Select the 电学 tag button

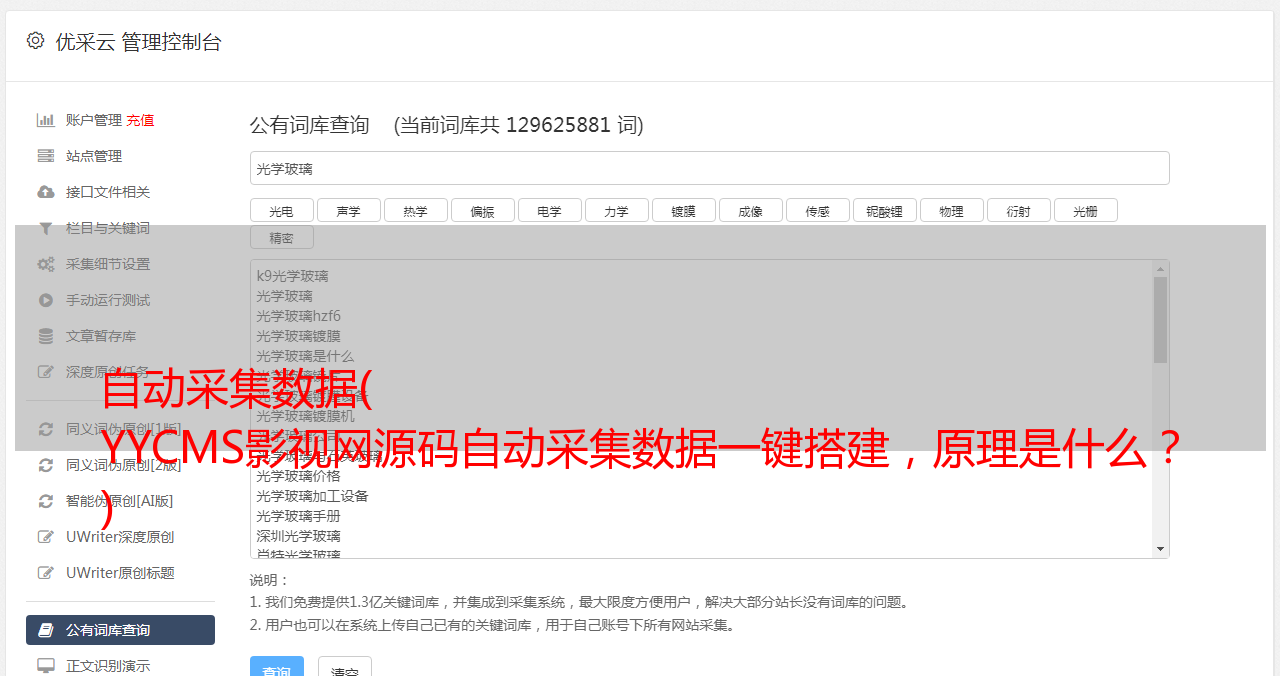(x=550, y=210)
